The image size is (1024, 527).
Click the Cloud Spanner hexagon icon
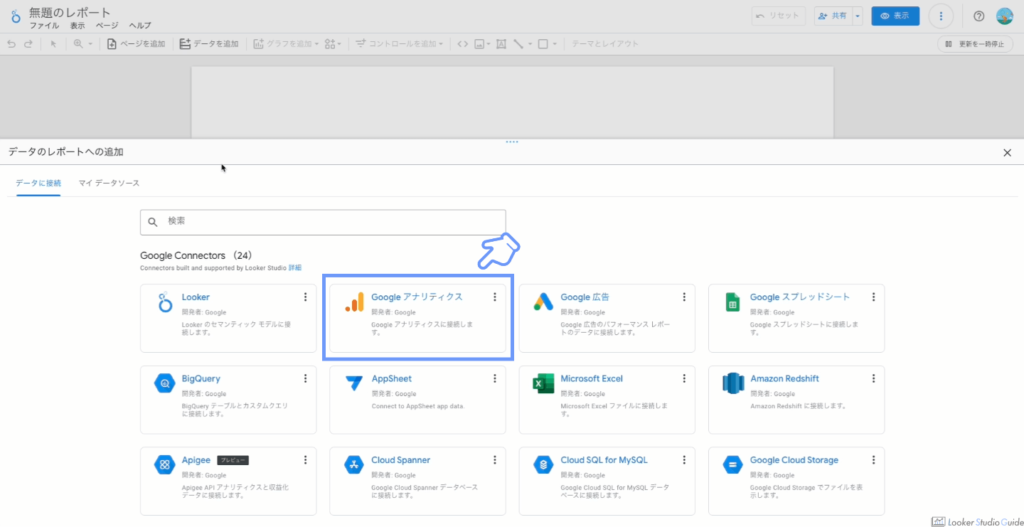(x=354, y=465)
